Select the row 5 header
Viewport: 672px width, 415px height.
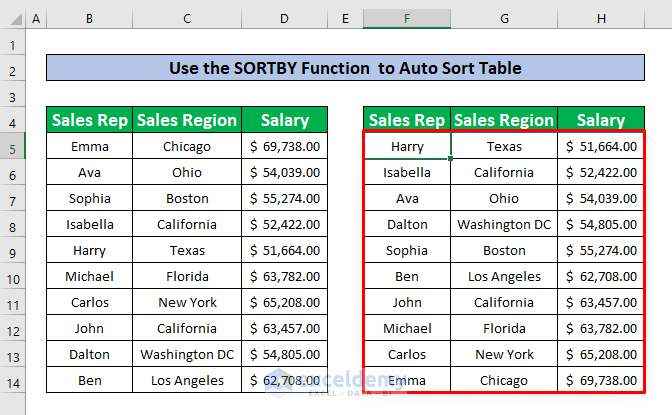(x=12, y=147)
